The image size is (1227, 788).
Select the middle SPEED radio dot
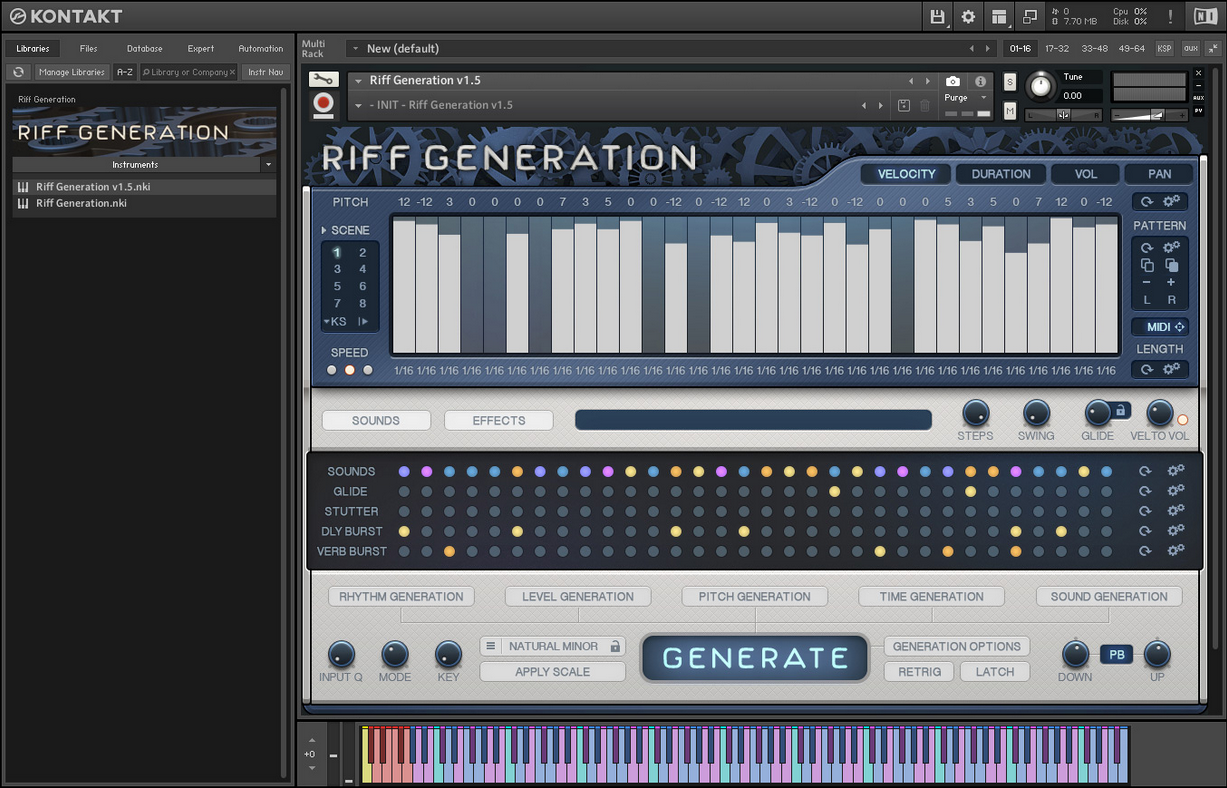[350, 370]
